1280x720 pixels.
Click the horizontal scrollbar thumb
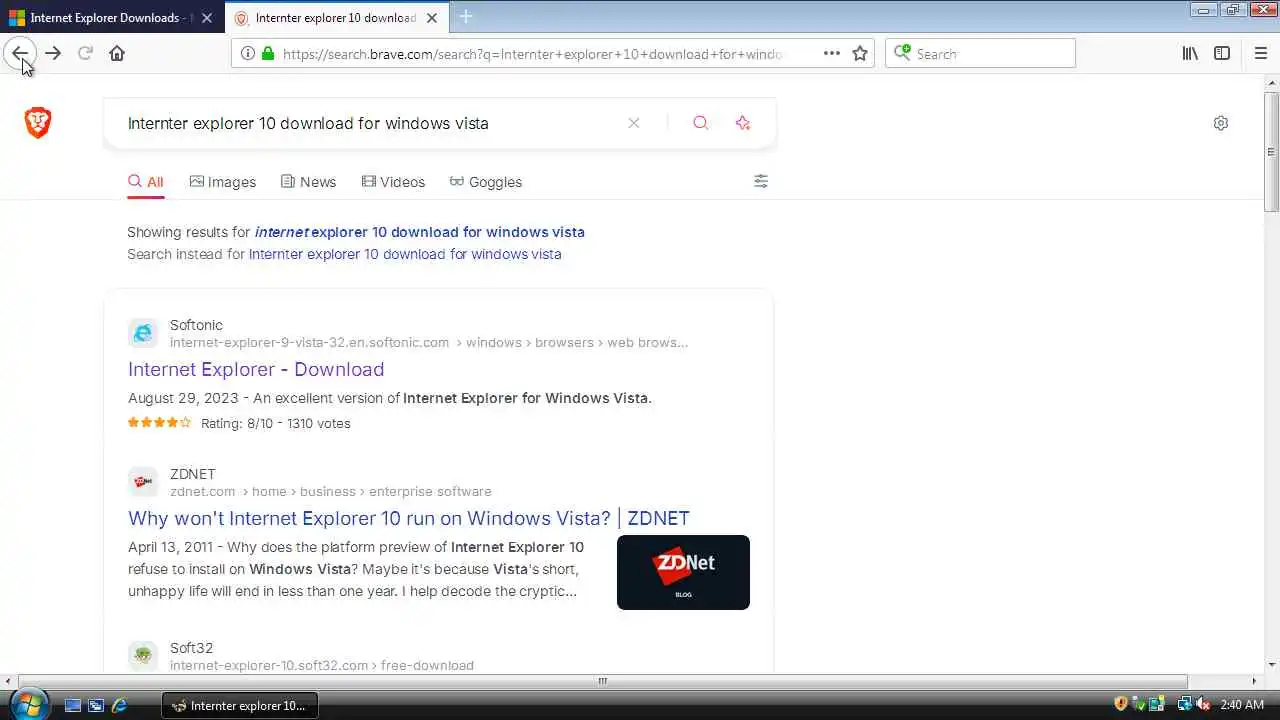[603, 681]
